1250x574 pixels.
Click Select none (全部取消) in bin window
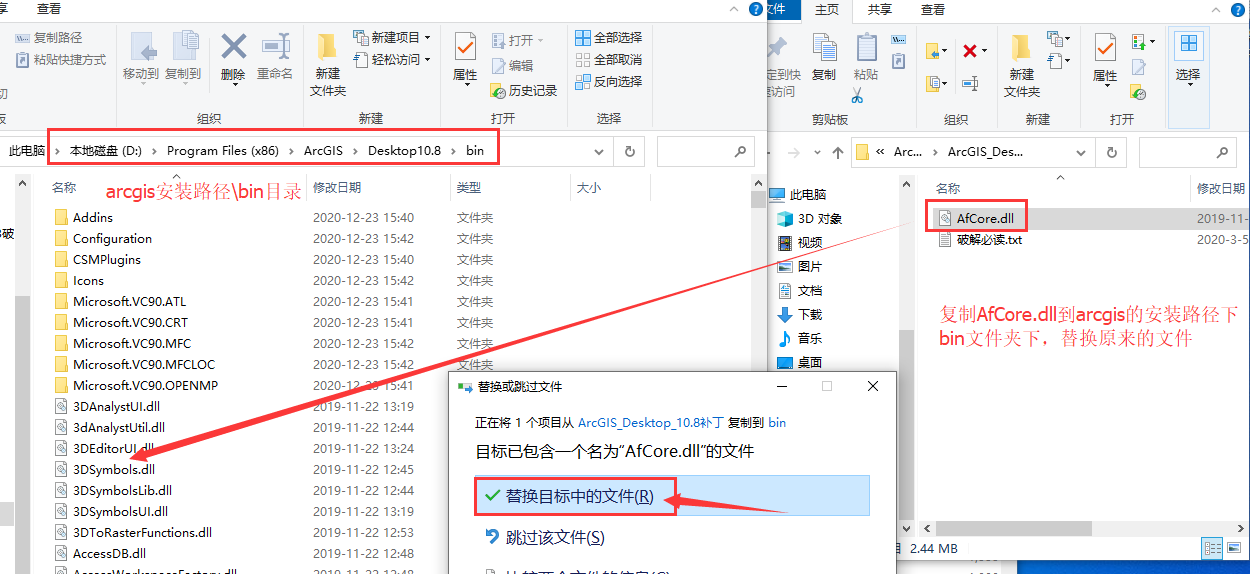[x=608, y=60]
